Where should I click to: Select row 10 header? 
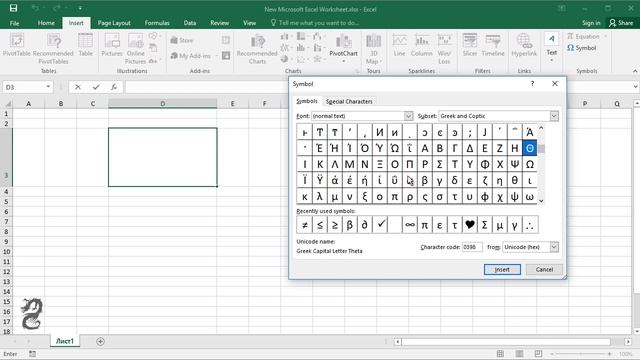(6, 251)
